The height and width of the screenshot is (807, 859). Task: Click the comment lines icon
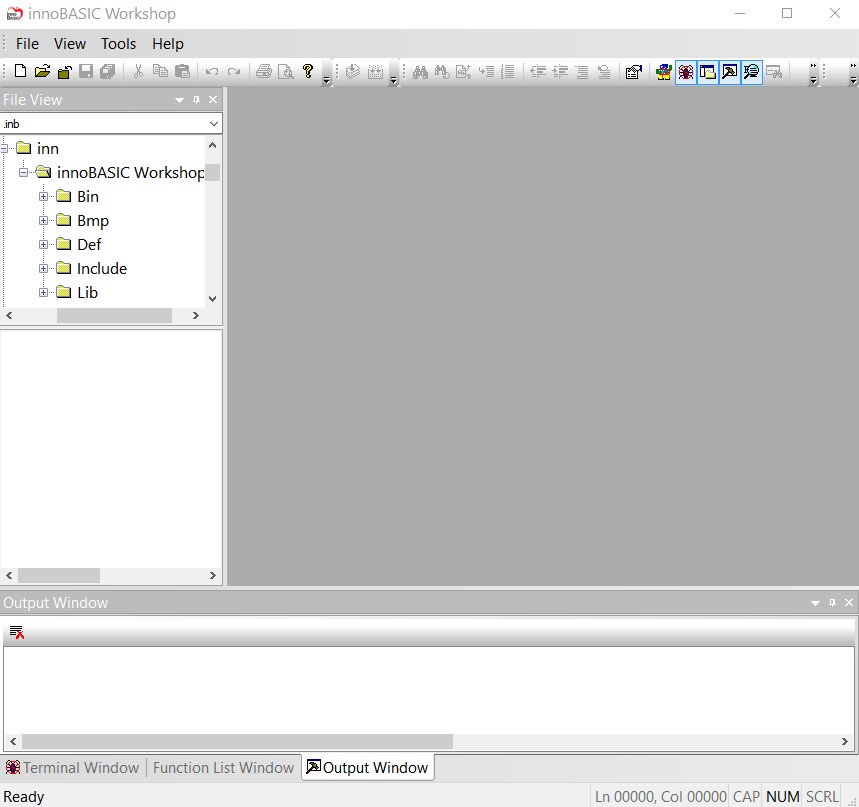click(582, 71)
